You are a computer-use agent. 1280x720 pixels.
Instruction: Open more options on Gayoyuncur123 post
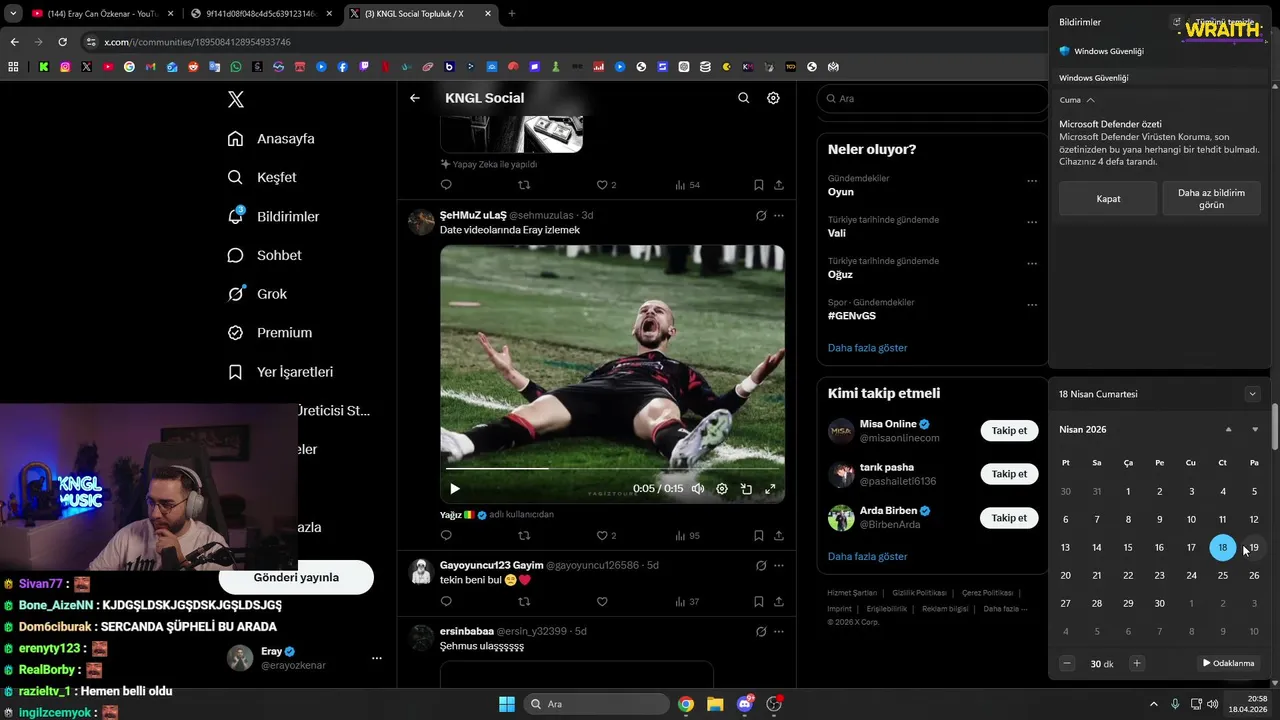tap(779, 565)
